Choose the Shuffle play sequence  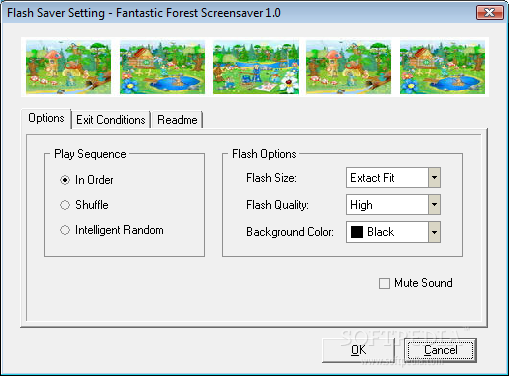(65, 205)
